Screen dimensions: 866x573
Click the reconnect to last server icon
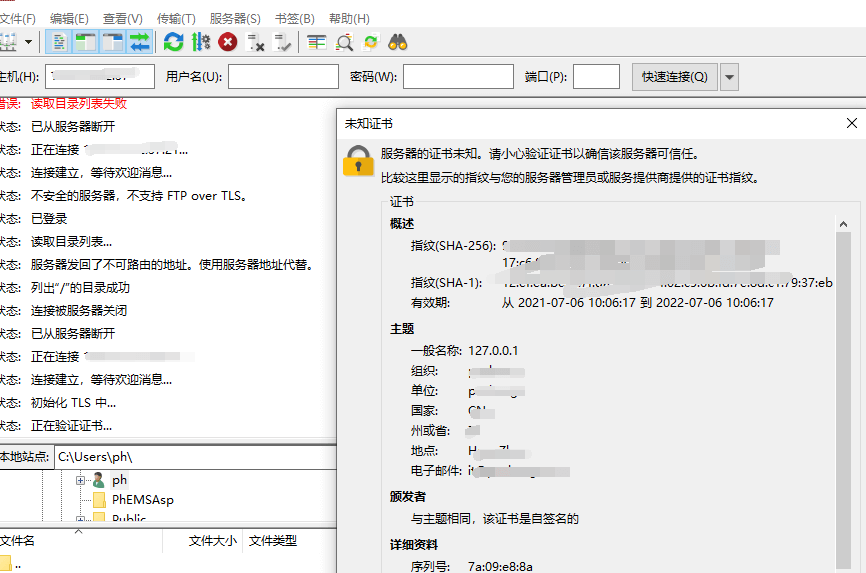pyautogui.click(x=283, y=42)
